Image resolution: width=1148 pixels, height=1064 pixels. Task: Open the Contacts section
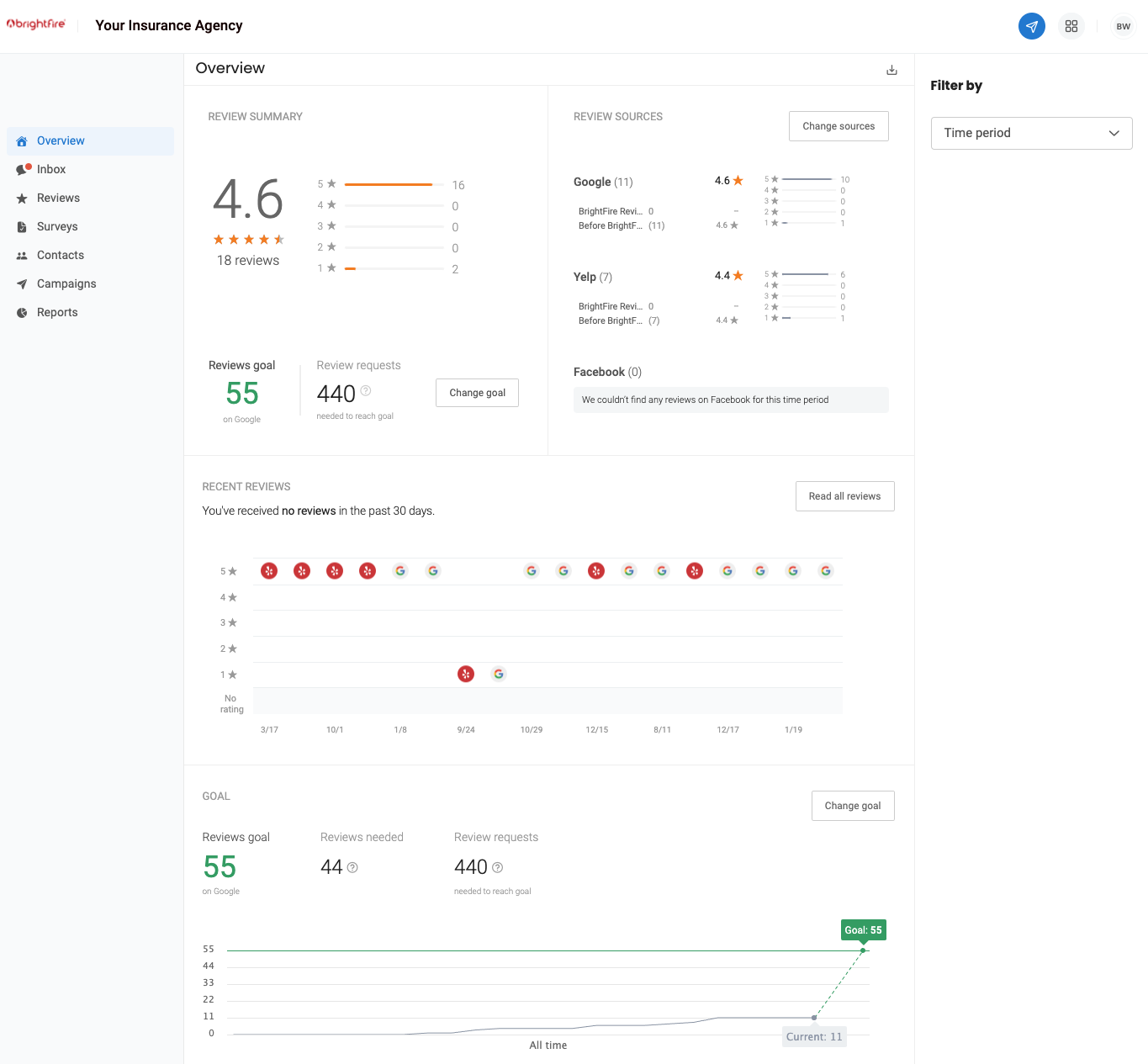(60, 255)
